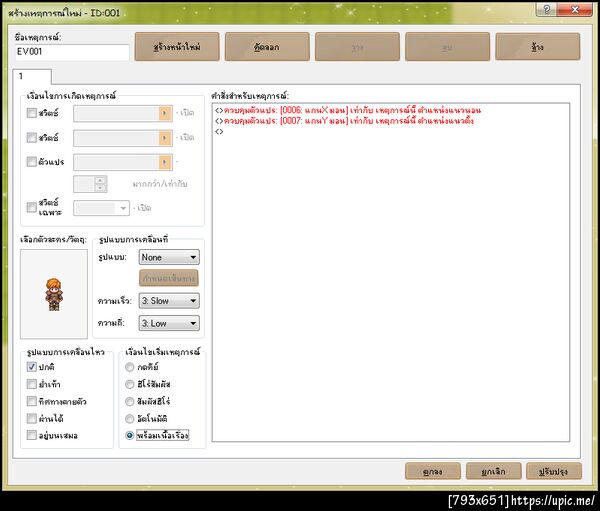Select the สัมผัสฮีโร่ event touch trigger

tap(130, 402)
